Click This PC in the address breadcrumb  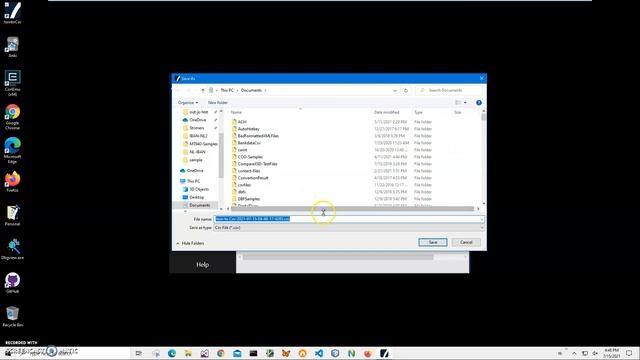coord(227,90)
